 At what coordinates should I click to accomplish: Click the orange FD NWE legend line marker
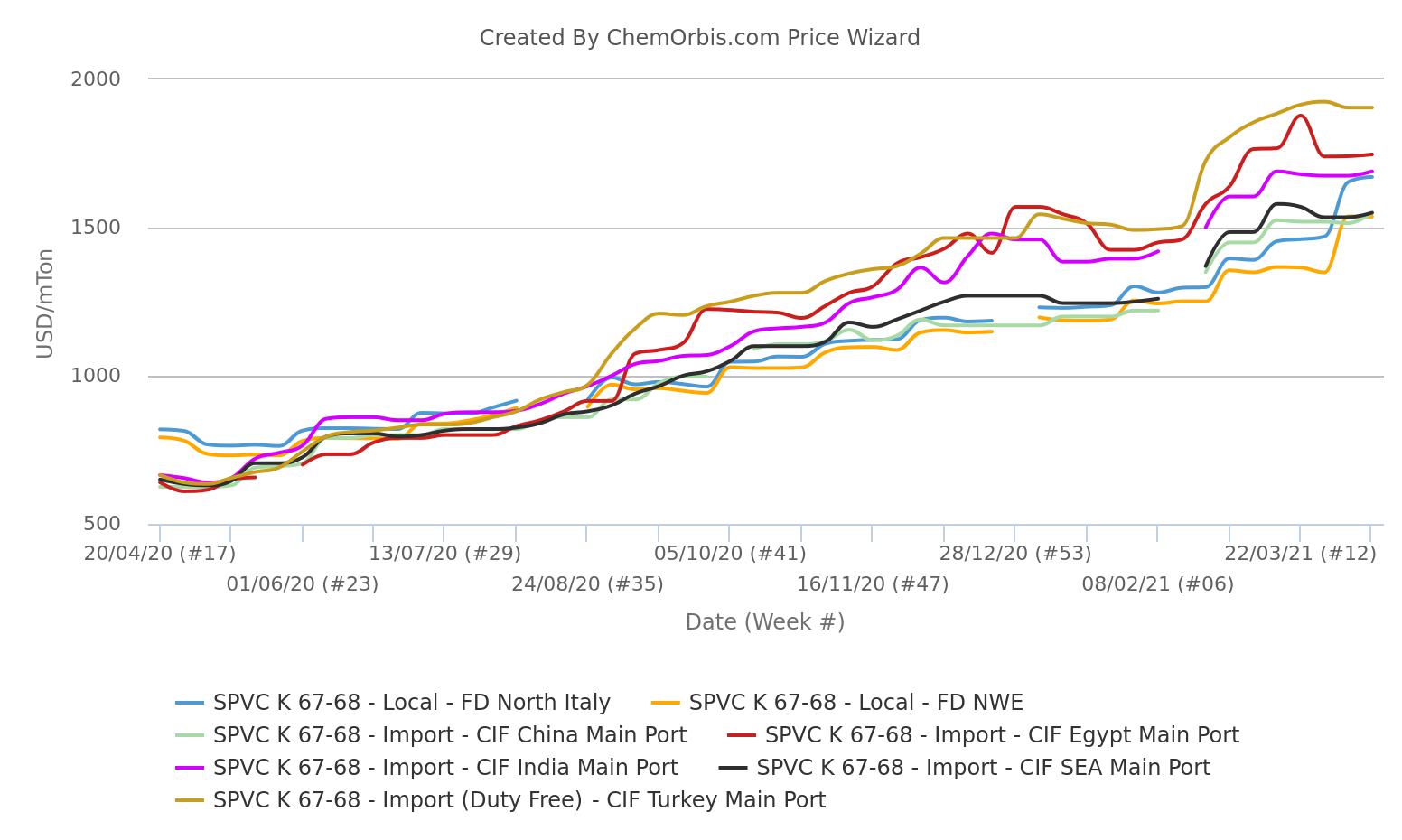tap(666, 703)
